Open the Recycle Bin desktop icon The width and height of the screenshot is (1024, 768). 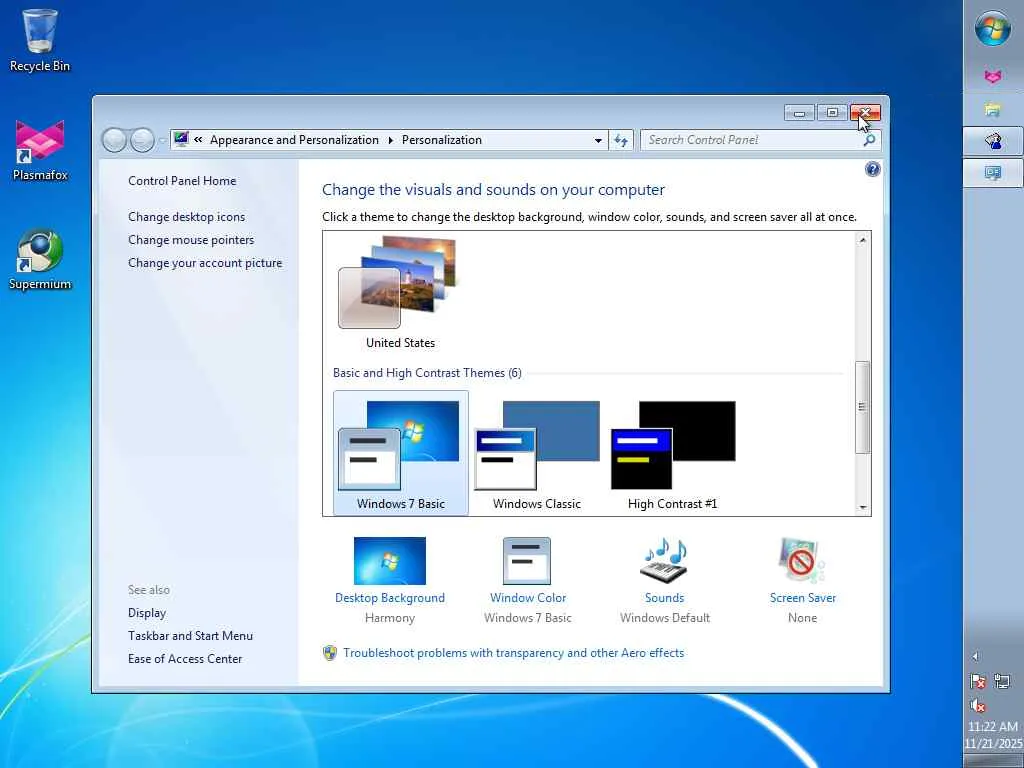pyautogui.click(x=39, y=40)
